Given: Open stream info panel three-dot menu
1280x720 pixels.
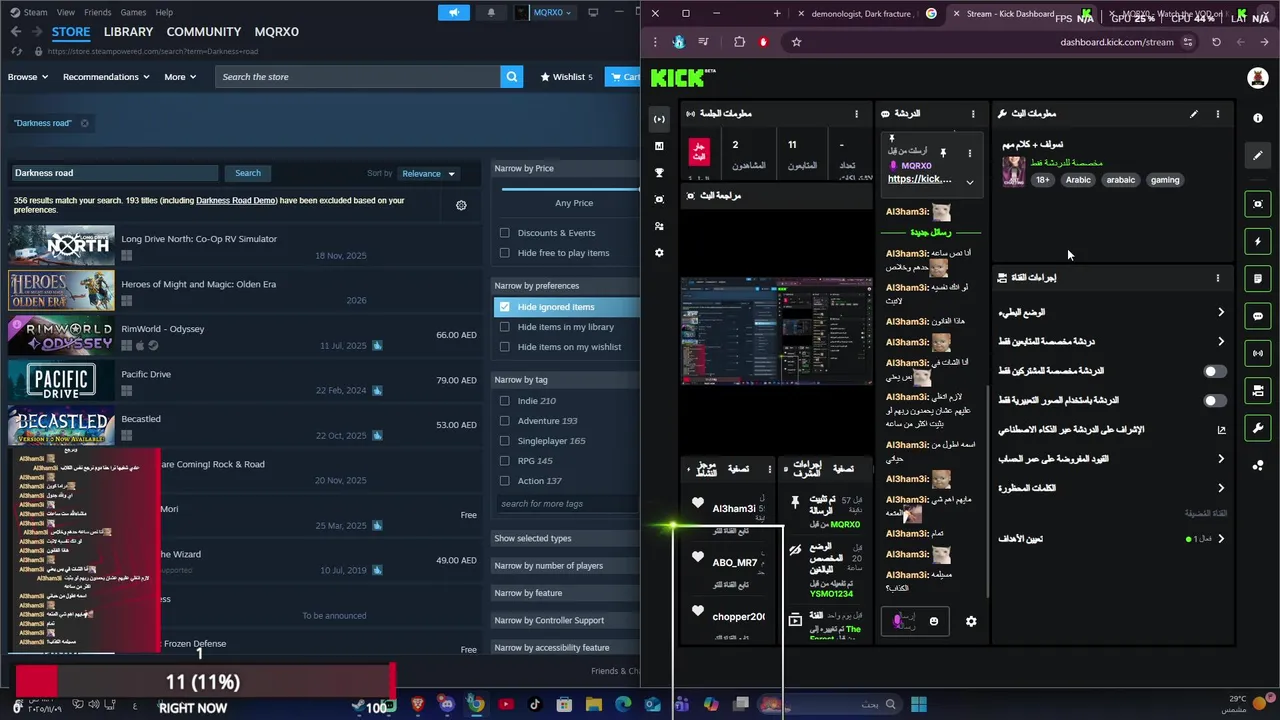Looking at the screenshot, I should (1218, 114).
